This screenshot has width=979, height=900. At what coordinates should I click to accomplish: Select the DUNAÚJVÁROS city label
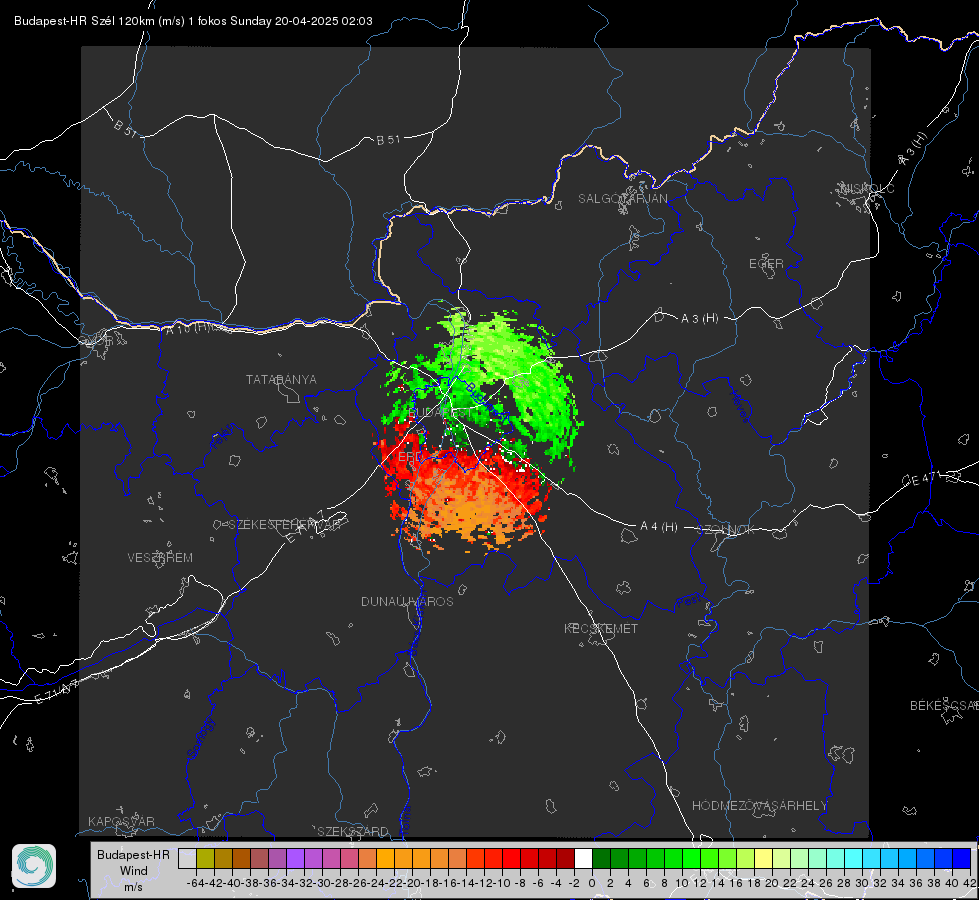[x=407, y=601]
